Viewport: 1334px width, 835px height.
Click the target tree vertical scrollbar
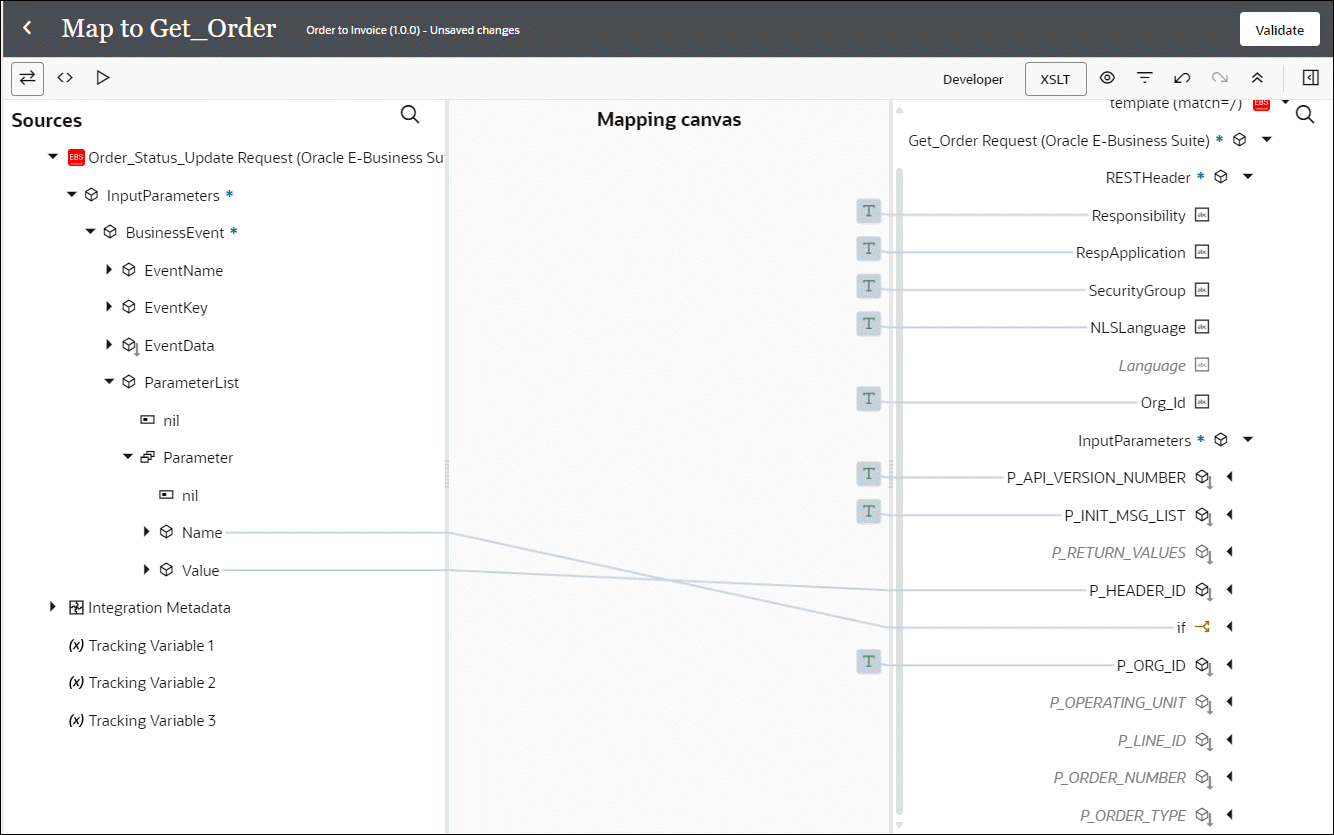[898, 490]
